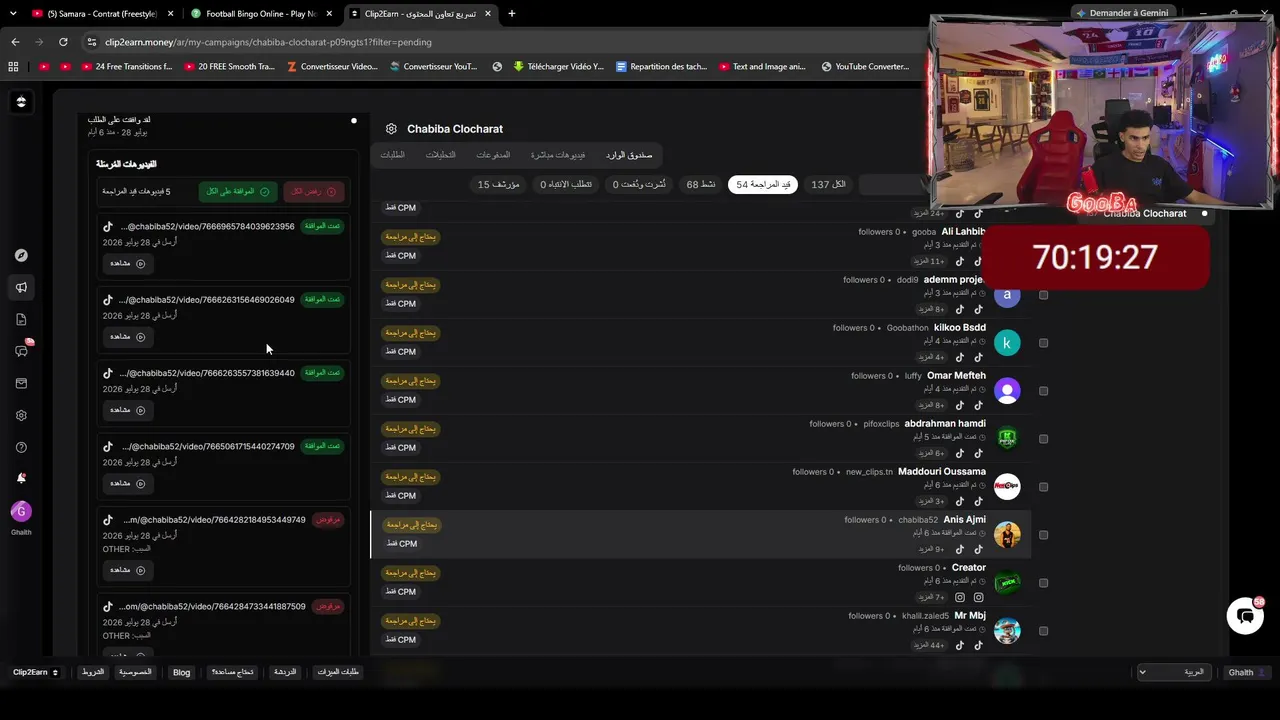Screen dimensions: 1280x720
Task: Switch to the الطلبات requests tab
Action: click(393, 155)
